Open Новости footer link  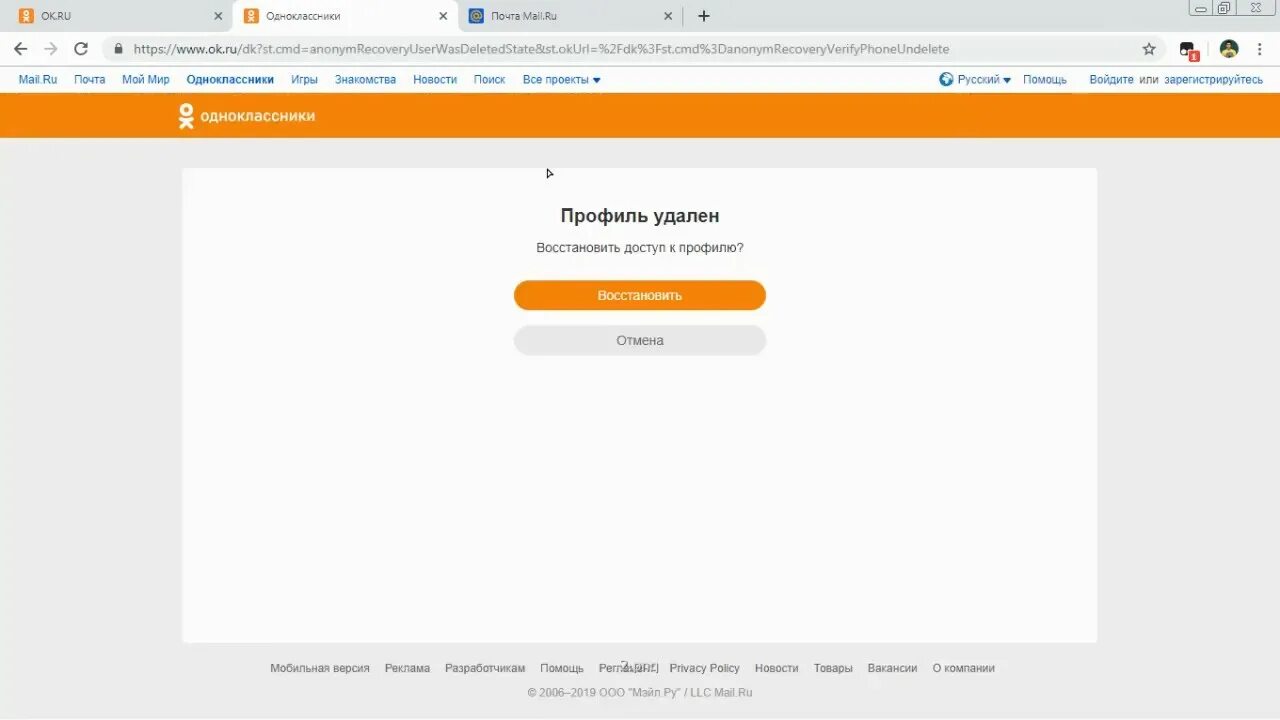777,668
